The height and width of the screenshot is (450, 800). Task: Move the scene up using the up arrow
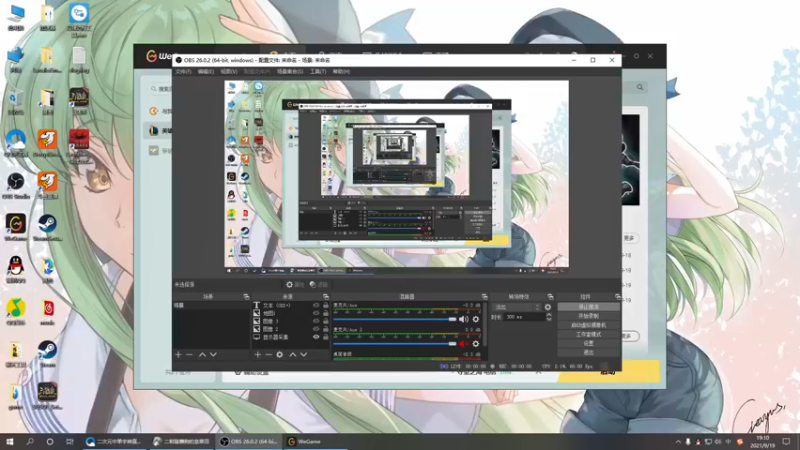[x=202, y=355]
